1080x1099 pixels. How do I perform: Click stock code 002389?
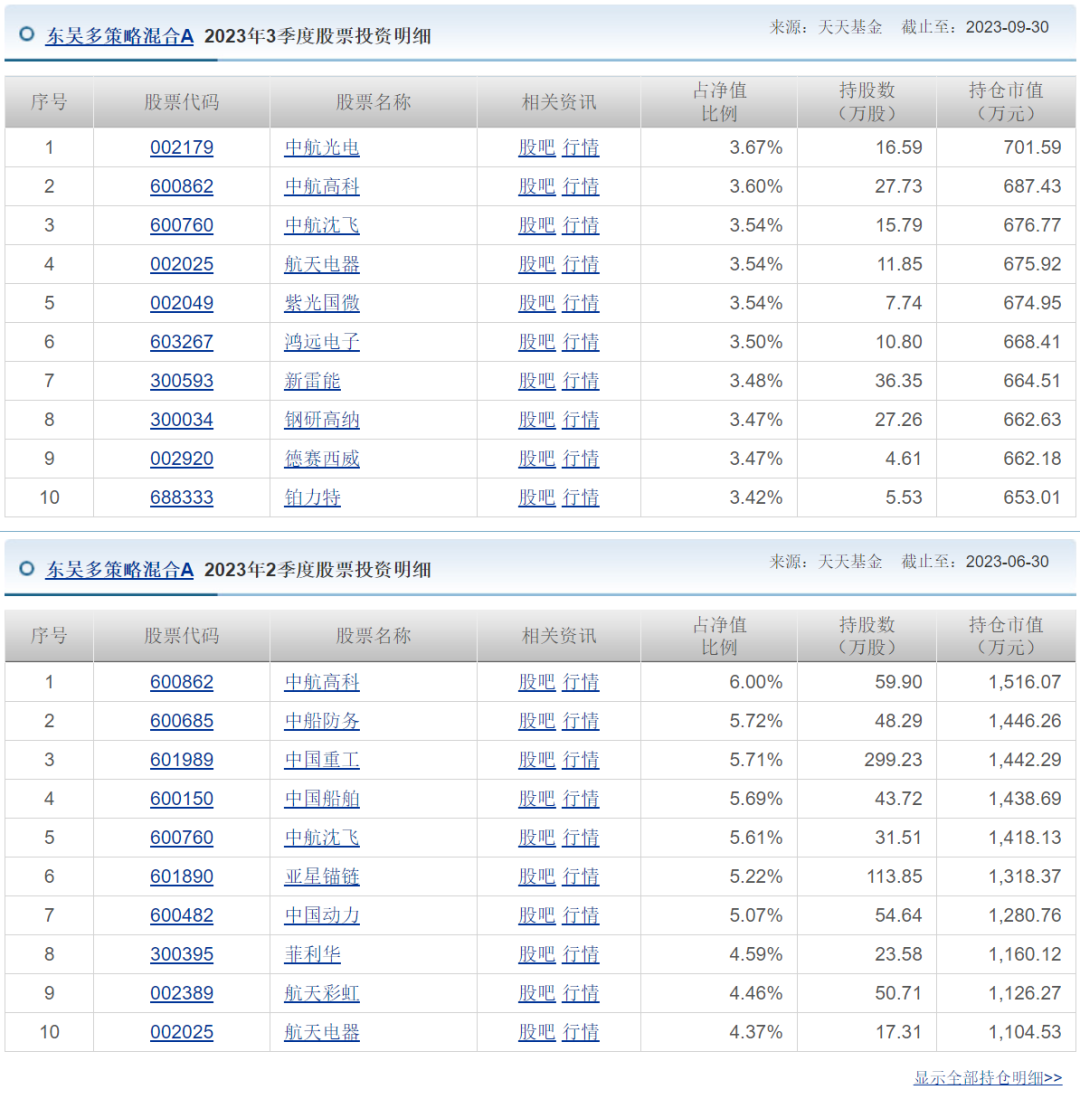click(182, 993)
